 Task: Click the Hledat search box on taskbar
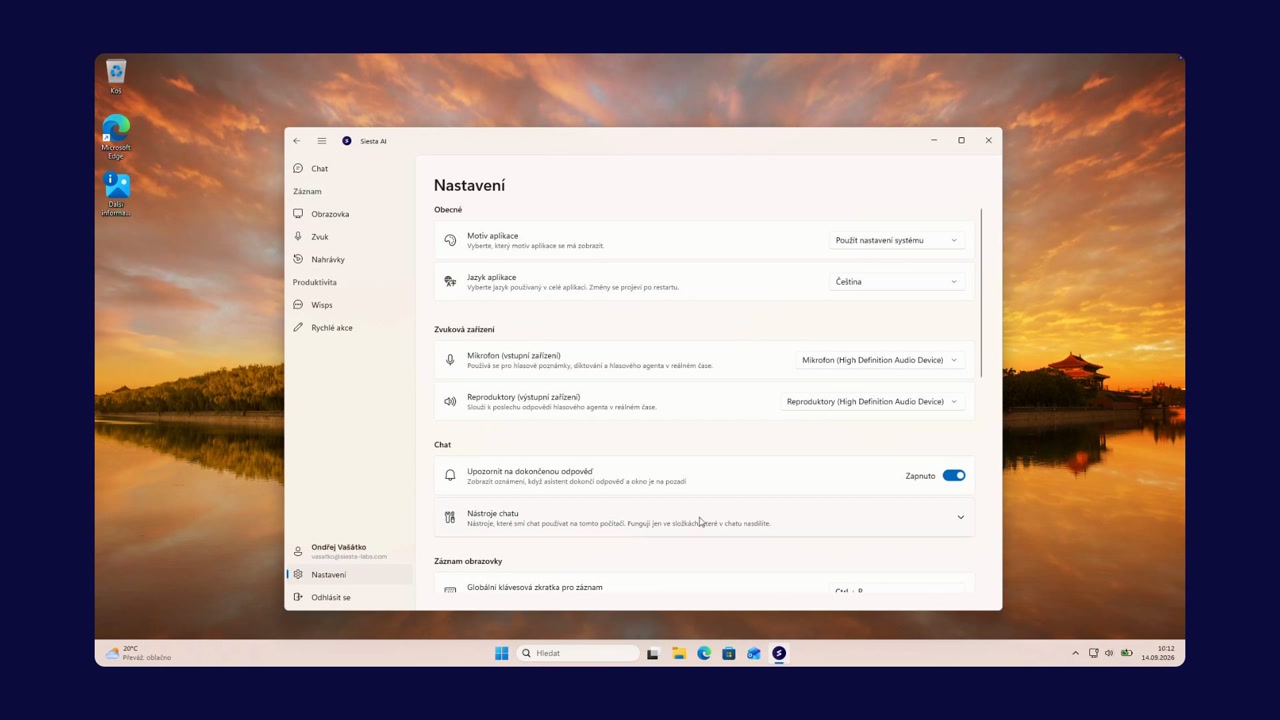[578, 654]
